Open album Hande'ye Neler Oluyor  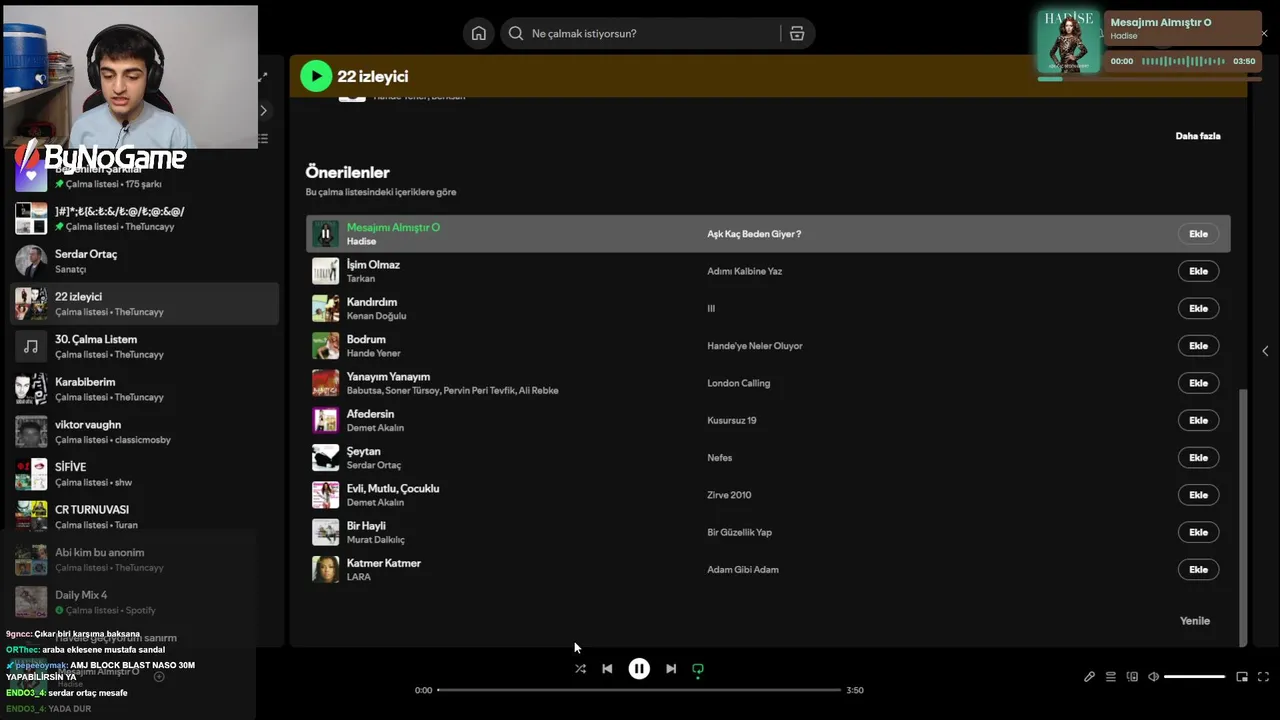coord(755,346)
